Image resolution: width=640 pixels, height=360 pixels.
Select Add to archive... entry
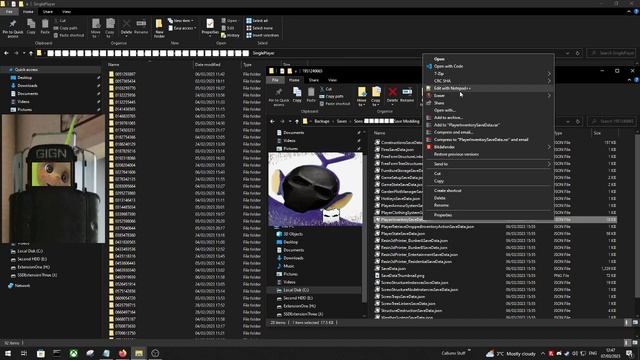[x=448, y=118]
